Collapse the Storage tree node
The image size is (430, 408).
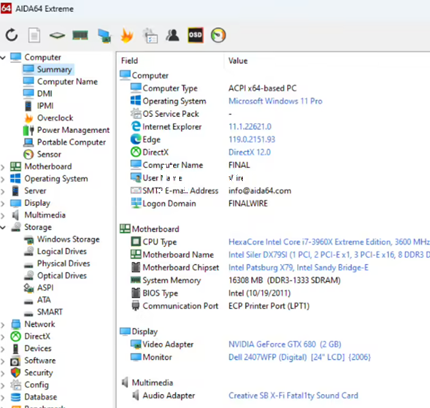coord(3,228)
